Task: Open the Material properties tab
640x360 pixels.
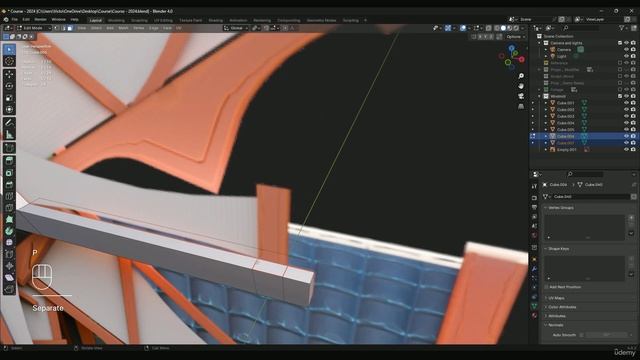Action: 534,316
